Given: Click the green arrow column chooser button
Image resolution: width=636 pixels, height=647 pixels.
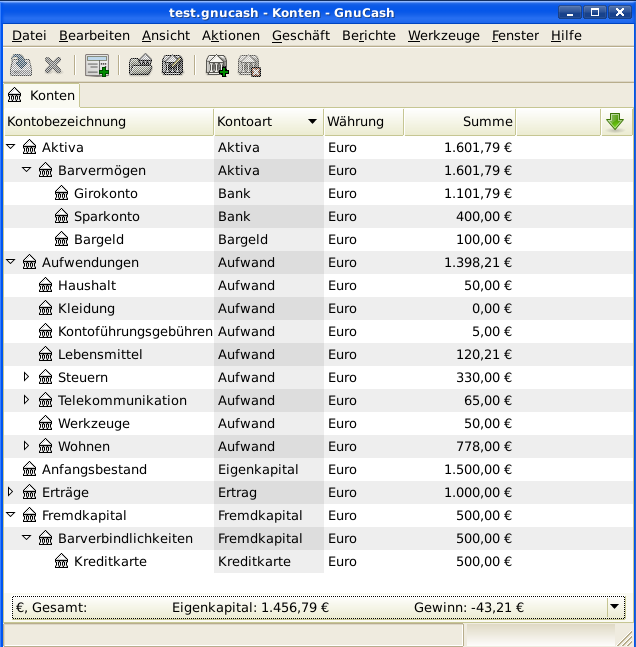Looking at the screenshot, I should point(614,122).
